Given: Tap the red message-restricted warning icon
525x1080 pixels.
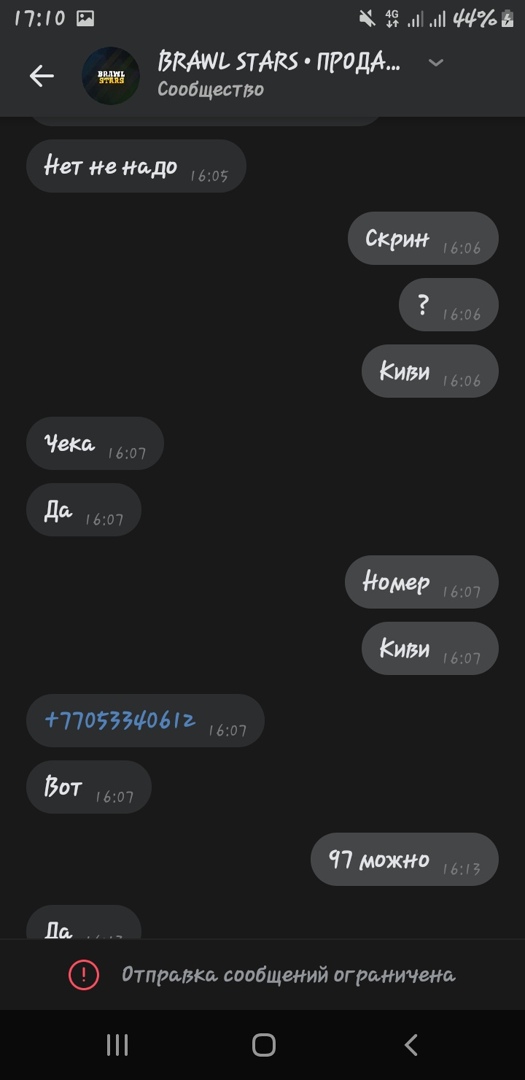Looking at the screenshot, I should coord(84,975).
